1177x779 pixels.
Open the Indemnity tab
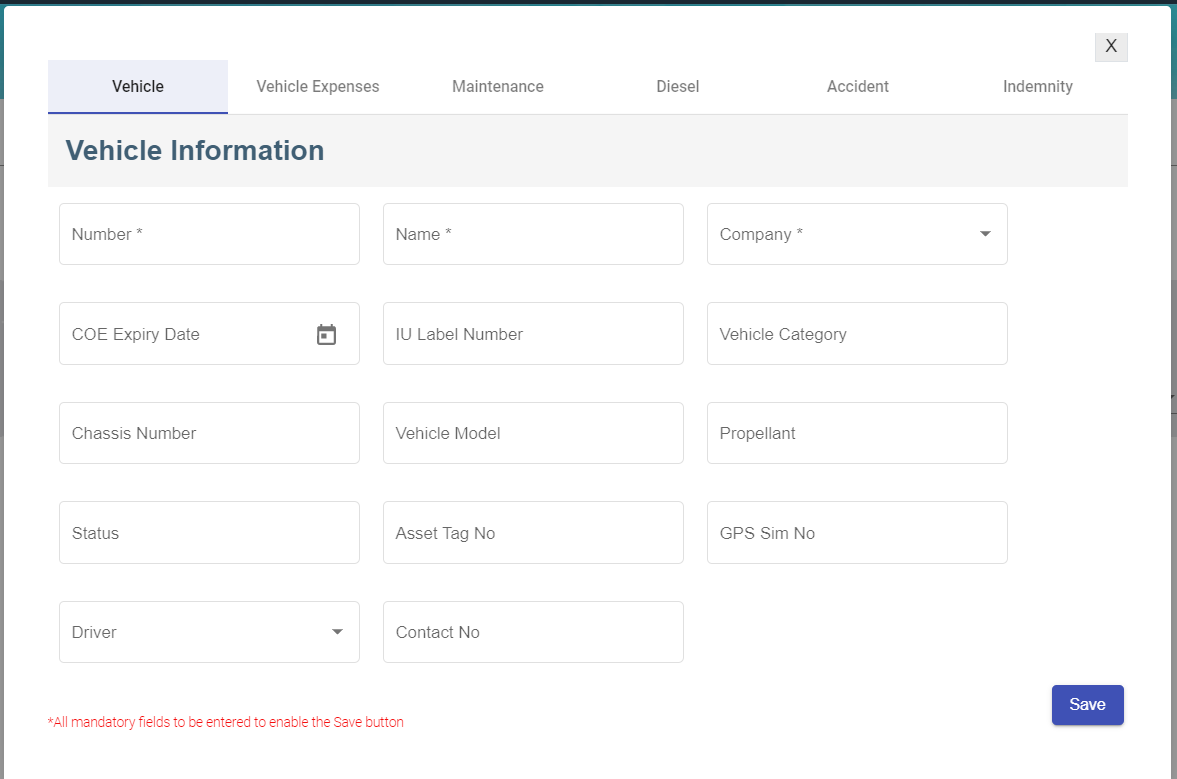point(1038,87)
